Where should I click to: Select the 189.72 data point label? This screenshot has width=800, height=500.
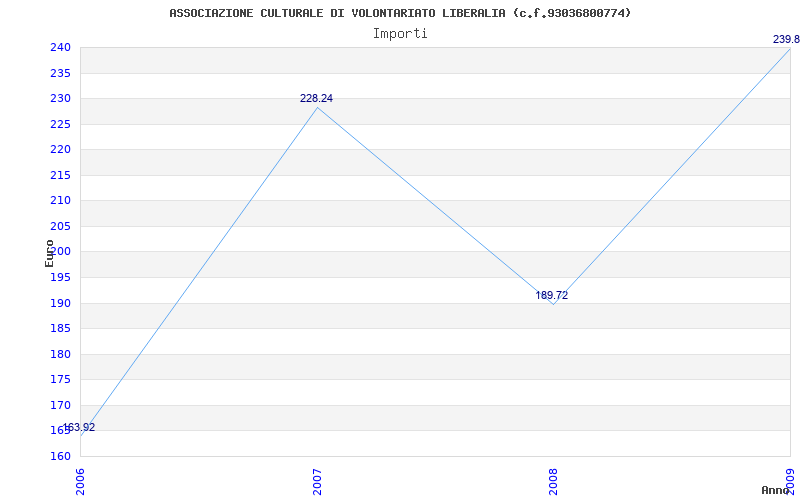pyautogui.click(x=552, y=295)
